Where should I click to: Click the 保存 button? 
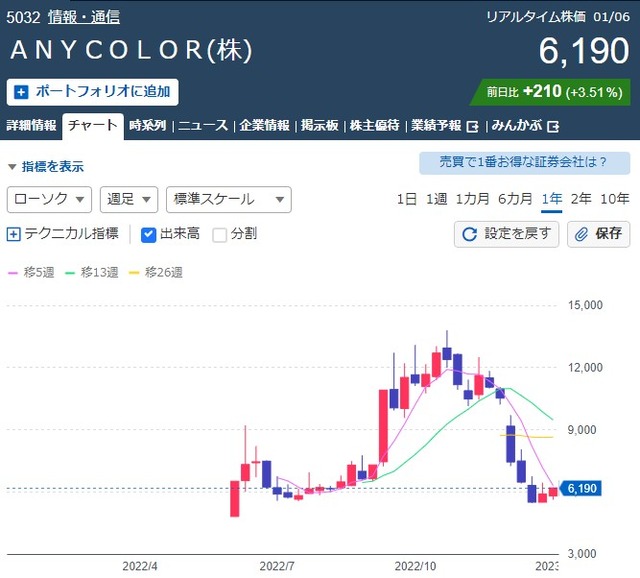[599, 234]
